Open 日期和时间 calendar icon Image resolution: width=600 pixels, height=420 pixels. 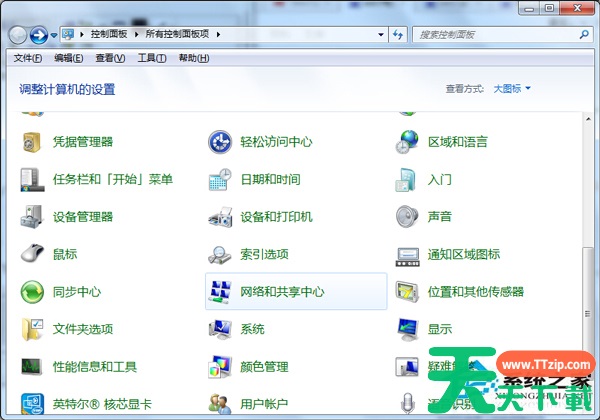220,179
